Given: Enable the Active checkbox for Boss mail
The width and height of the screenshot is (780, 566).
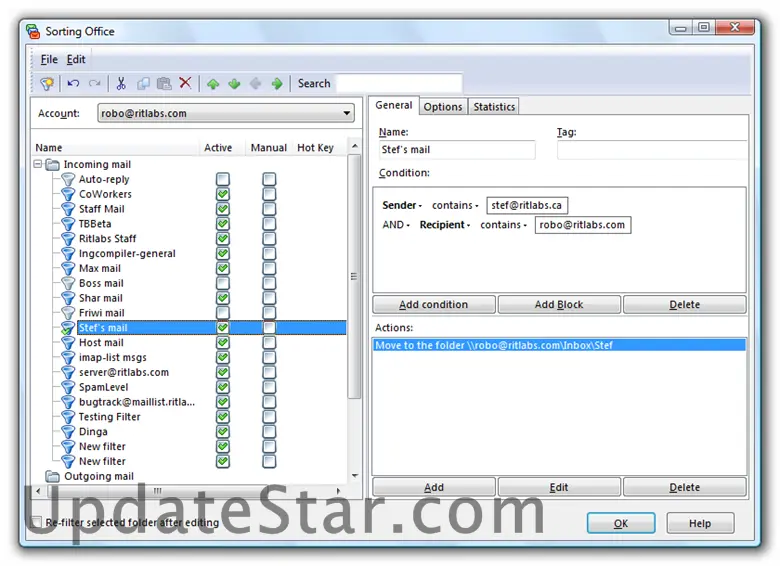Looking at the screenshot, I should (x=223, y=283).
